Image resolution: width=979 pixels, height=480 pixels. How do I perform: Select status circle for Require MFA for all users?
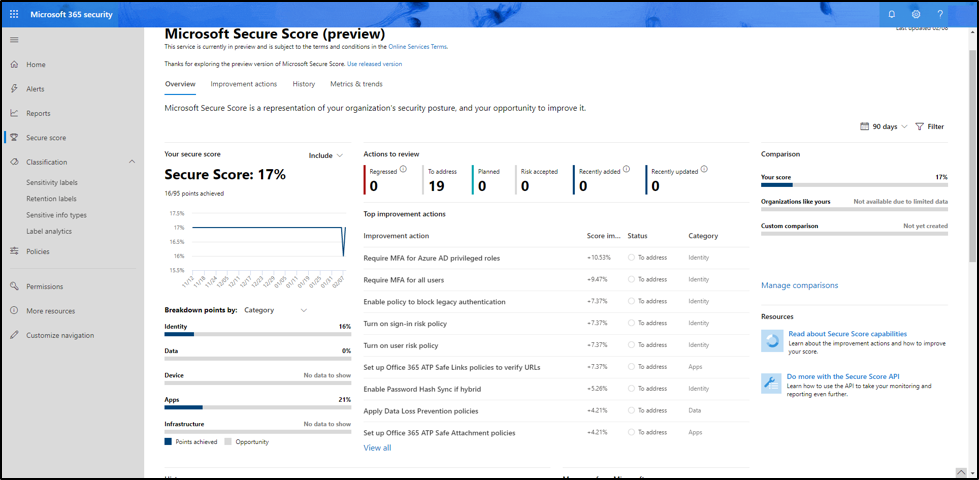click(x=631, y=280)
